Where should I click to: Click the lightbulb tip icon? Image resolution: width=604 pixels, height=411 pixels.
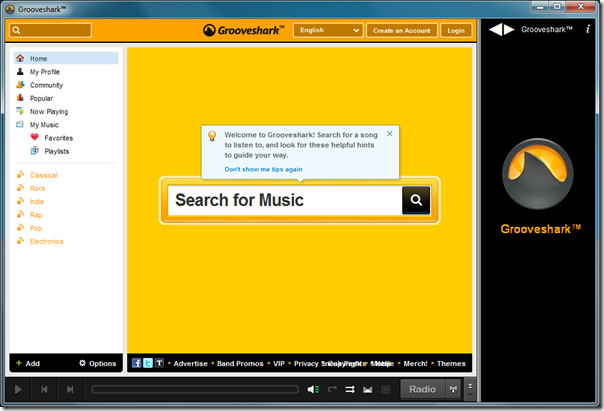pos(212,136)
